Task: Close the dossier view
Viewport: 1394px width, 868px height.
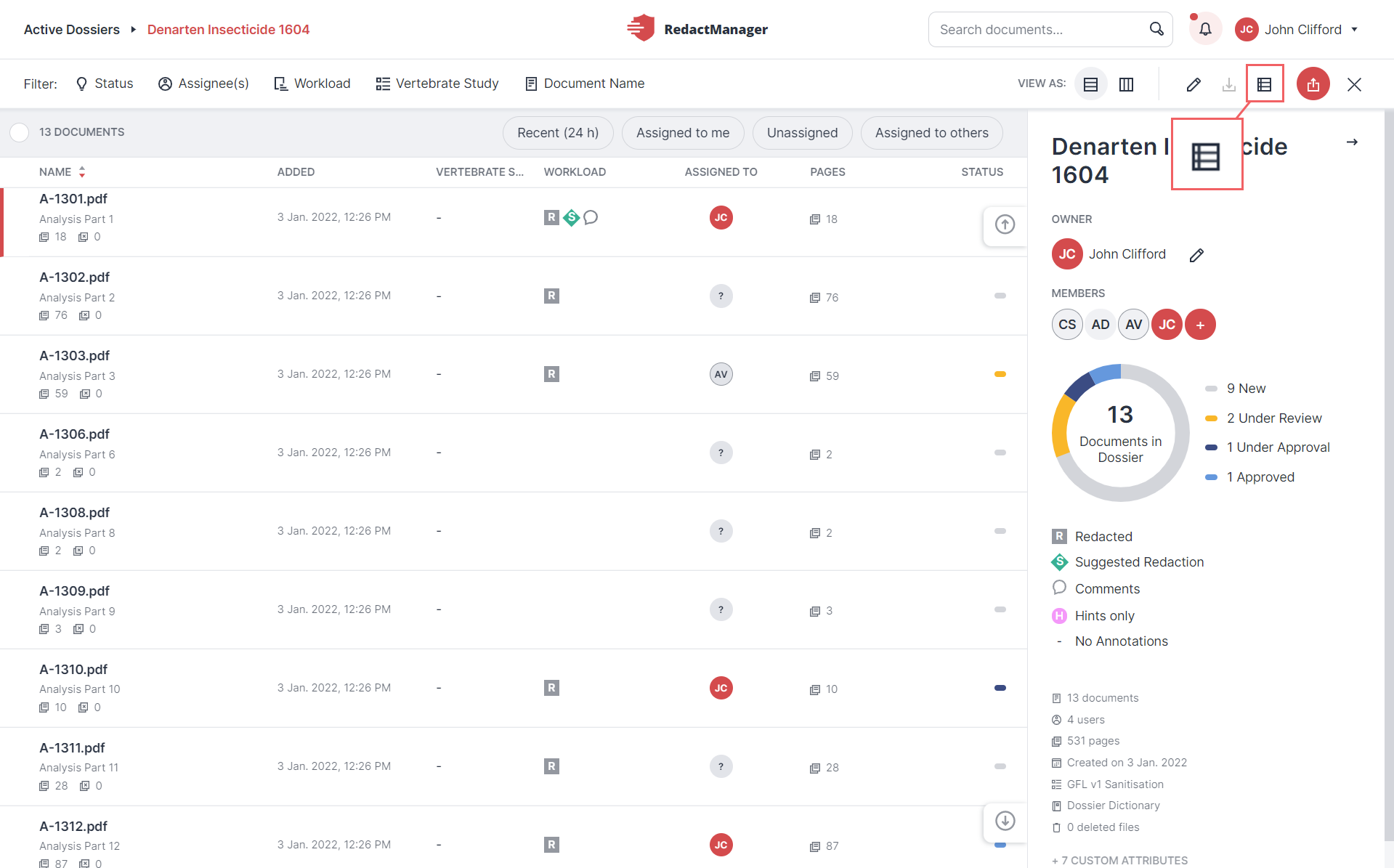Action: pos(1354,84)
